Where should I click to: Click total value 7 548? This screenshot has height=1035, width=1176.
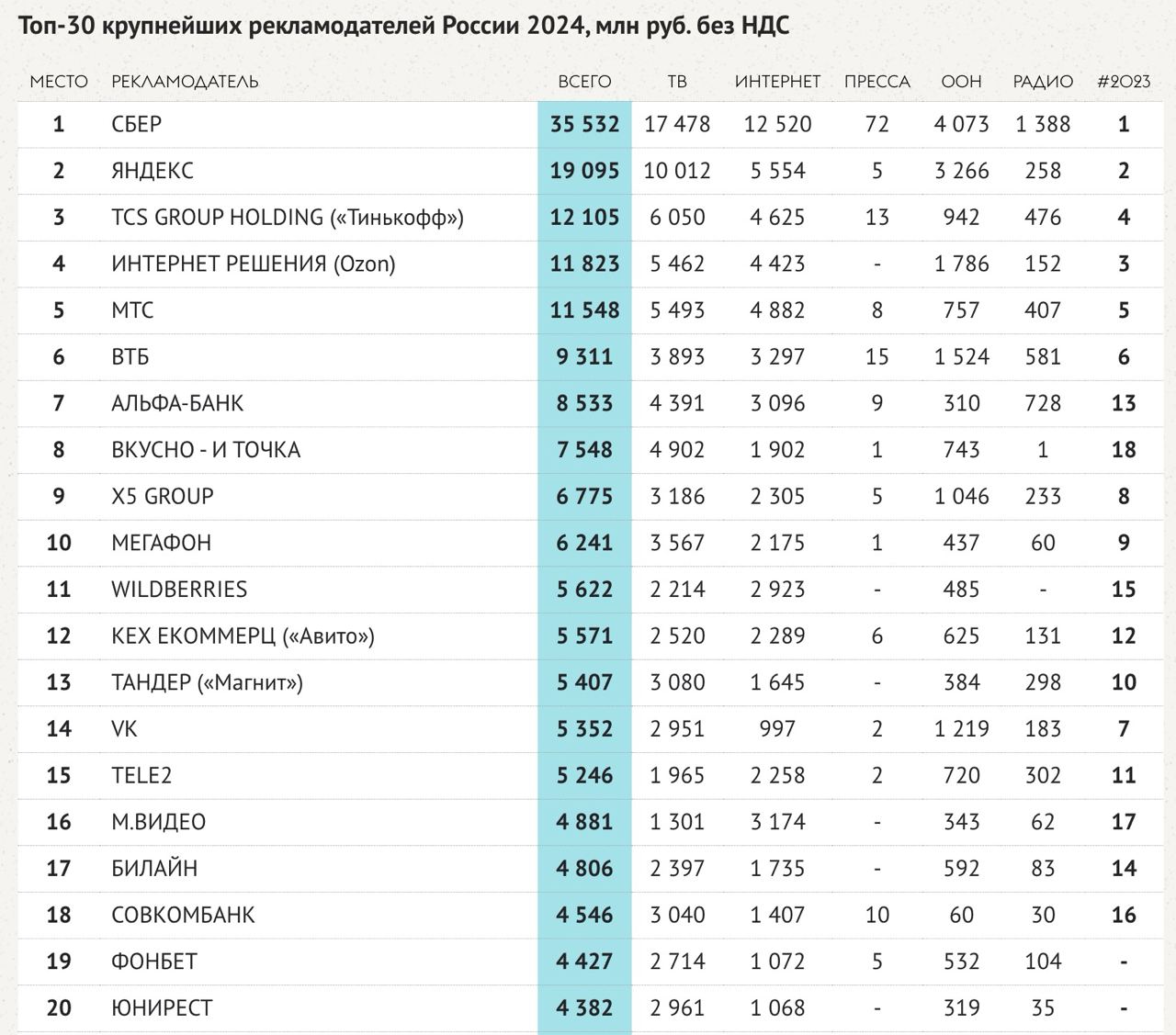(585, 450)
